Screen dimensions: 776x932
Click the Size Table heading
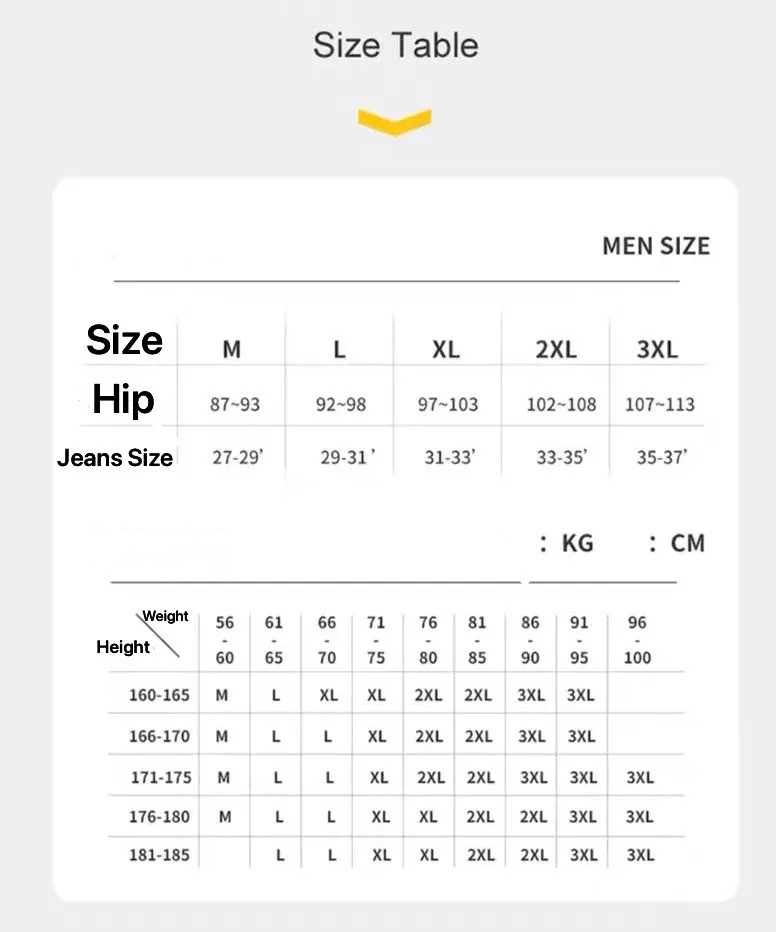point(395,45)
